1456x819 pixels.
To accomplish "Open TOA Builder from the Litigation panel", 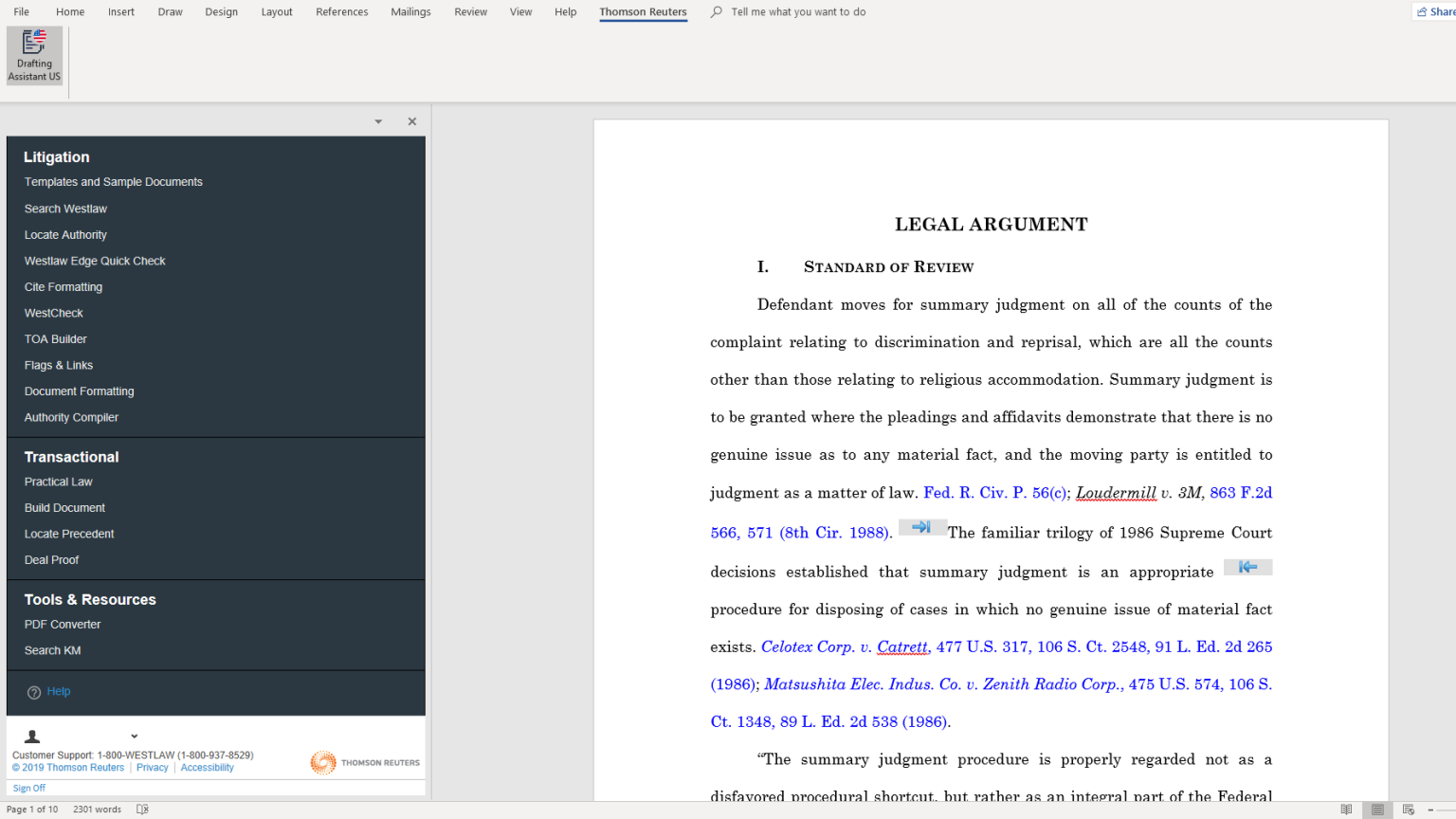I will [x=55, y=338].
